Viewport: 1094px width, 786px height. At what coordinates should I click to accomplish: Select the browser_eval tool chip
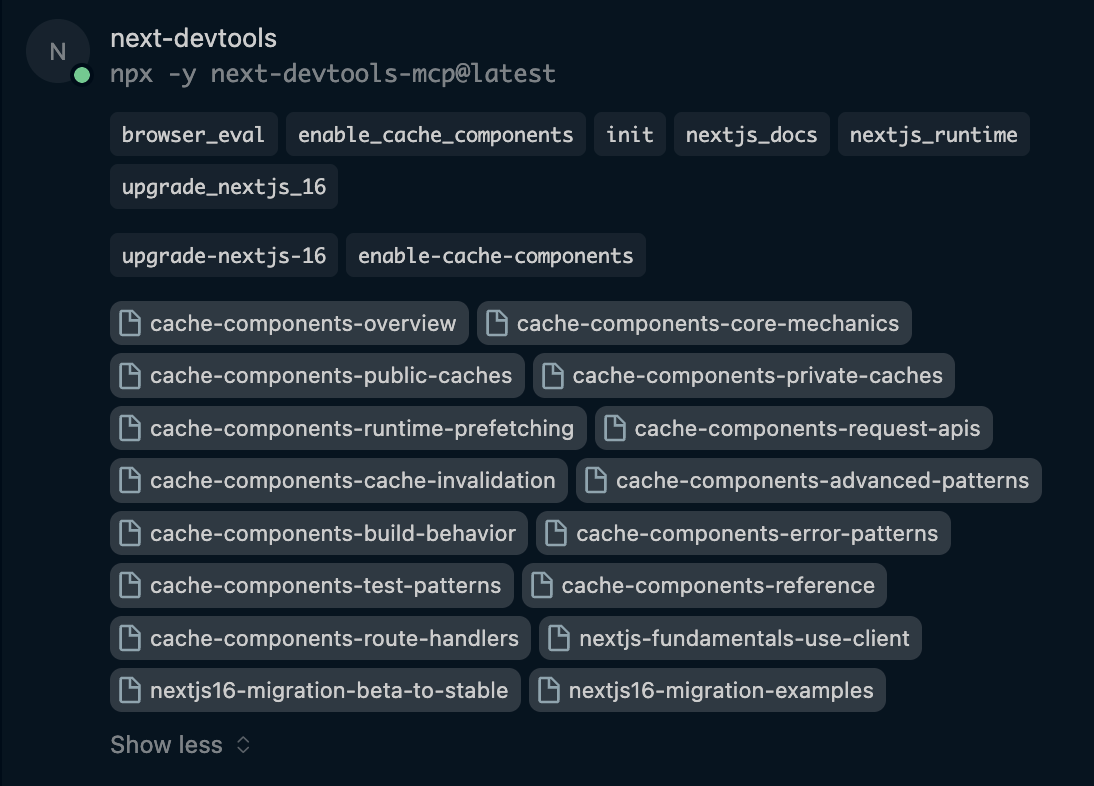(x=193, y=133)
